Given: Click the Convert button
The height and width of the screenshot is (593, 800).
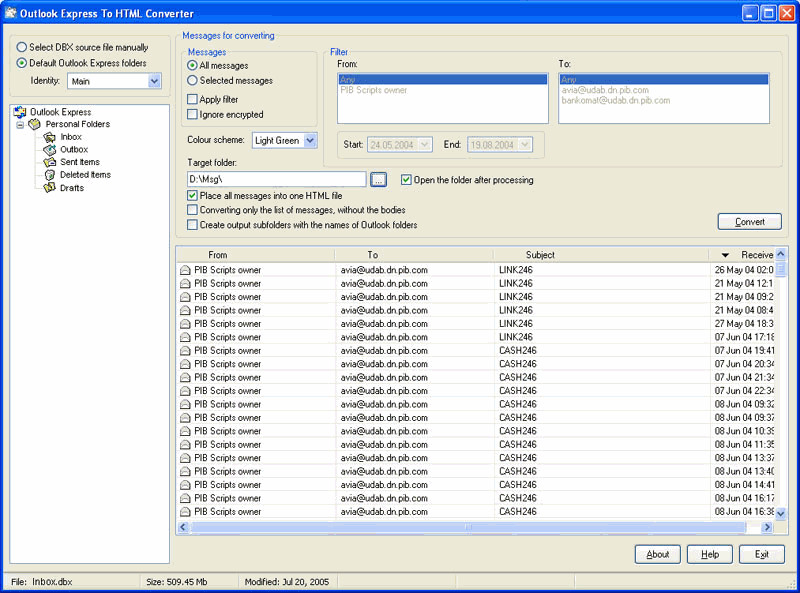Looking at the screenshot, I should point(749,222).
